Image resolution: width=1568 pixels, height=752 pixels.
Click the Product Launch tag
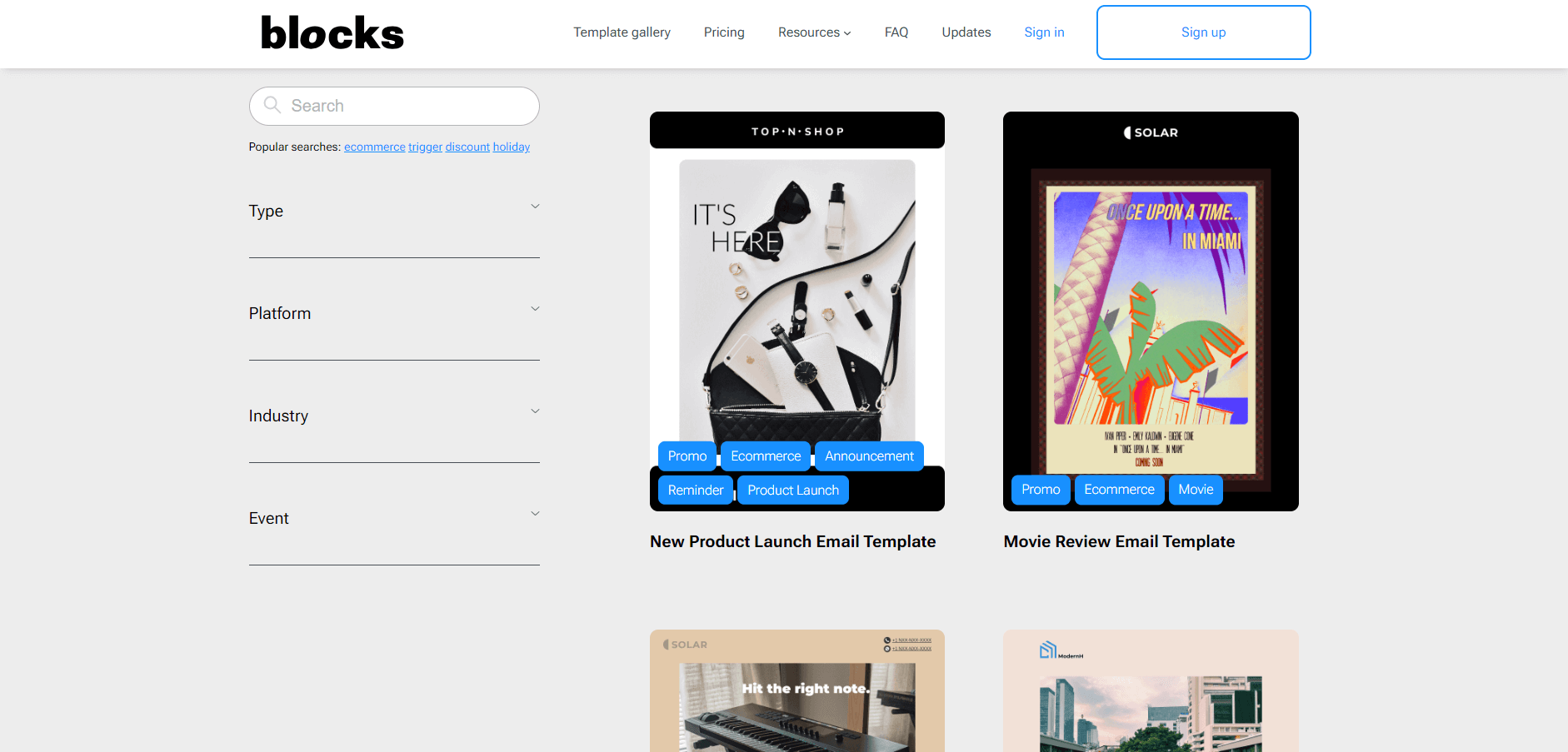pos(793,491)
